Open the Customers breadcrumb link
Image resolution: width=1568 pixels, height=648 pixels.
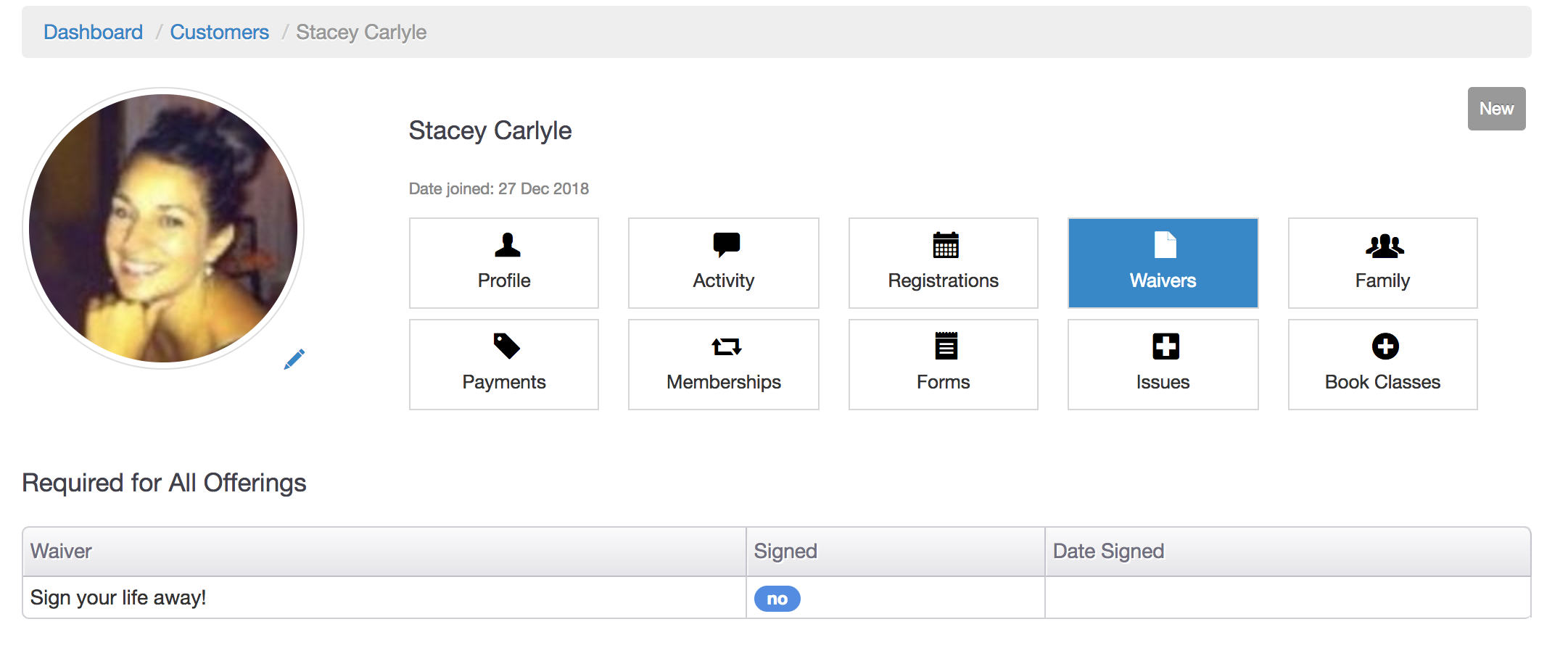click(219, 33)
